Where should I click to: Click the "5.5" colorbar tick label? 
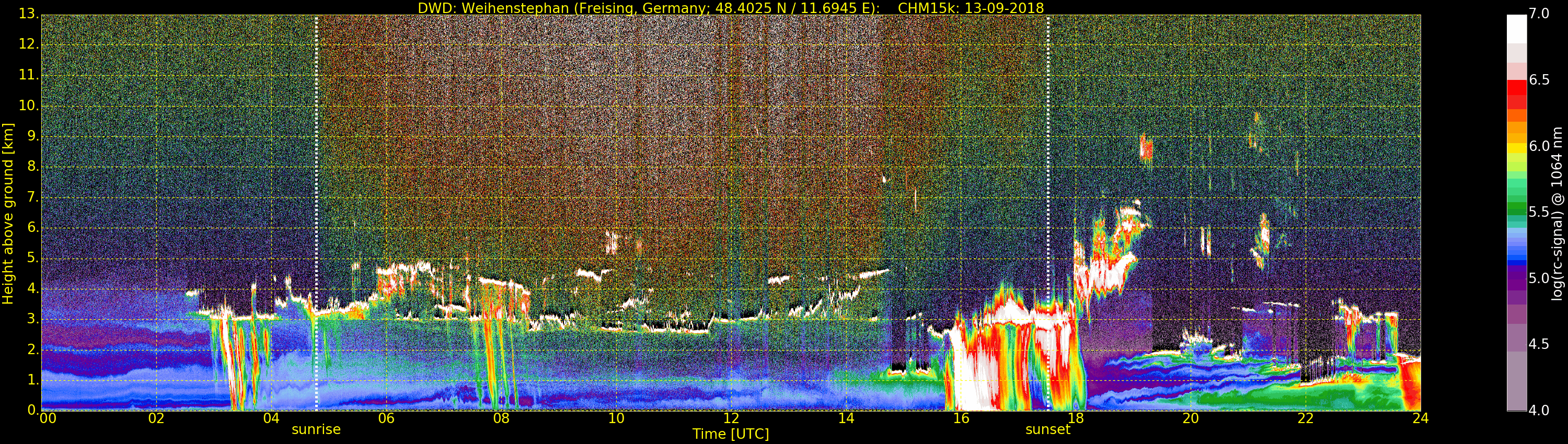point(1539,212)
